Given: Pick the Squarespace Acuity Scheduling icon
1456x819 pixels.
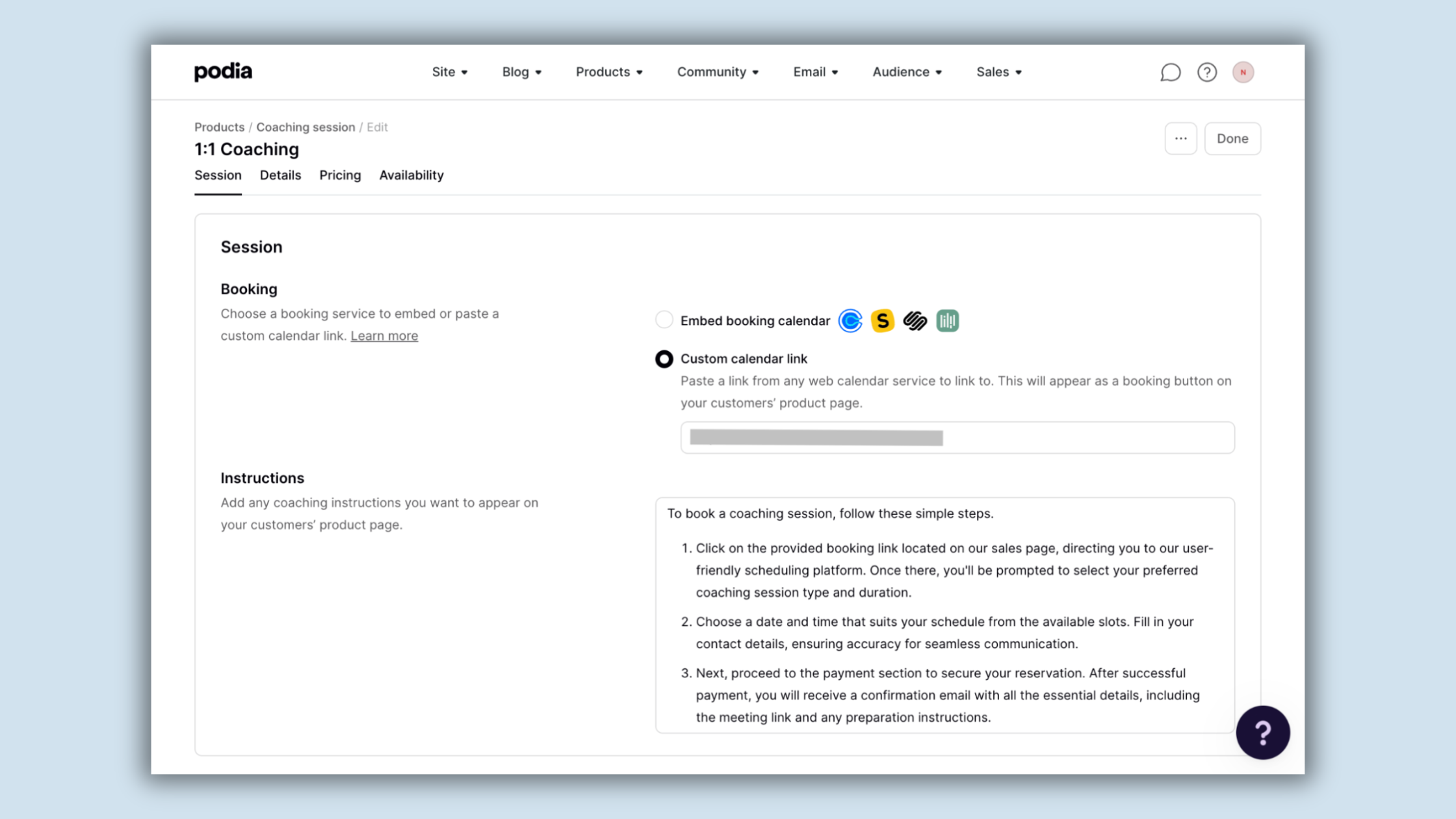Looking at the screenshot, I should 915,320.
